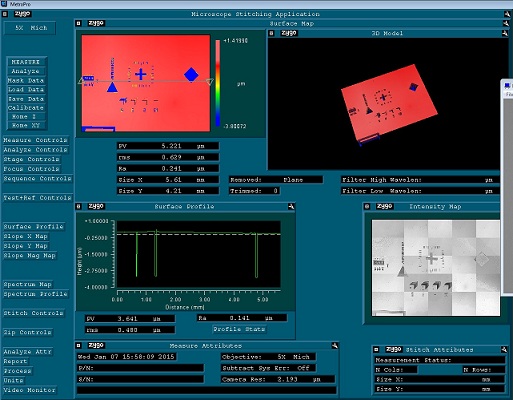The height and width of the screenshot is (400, 513).
Task: Click the Measure Attributes panel wrench icon
Action: (x=335, y=346)
